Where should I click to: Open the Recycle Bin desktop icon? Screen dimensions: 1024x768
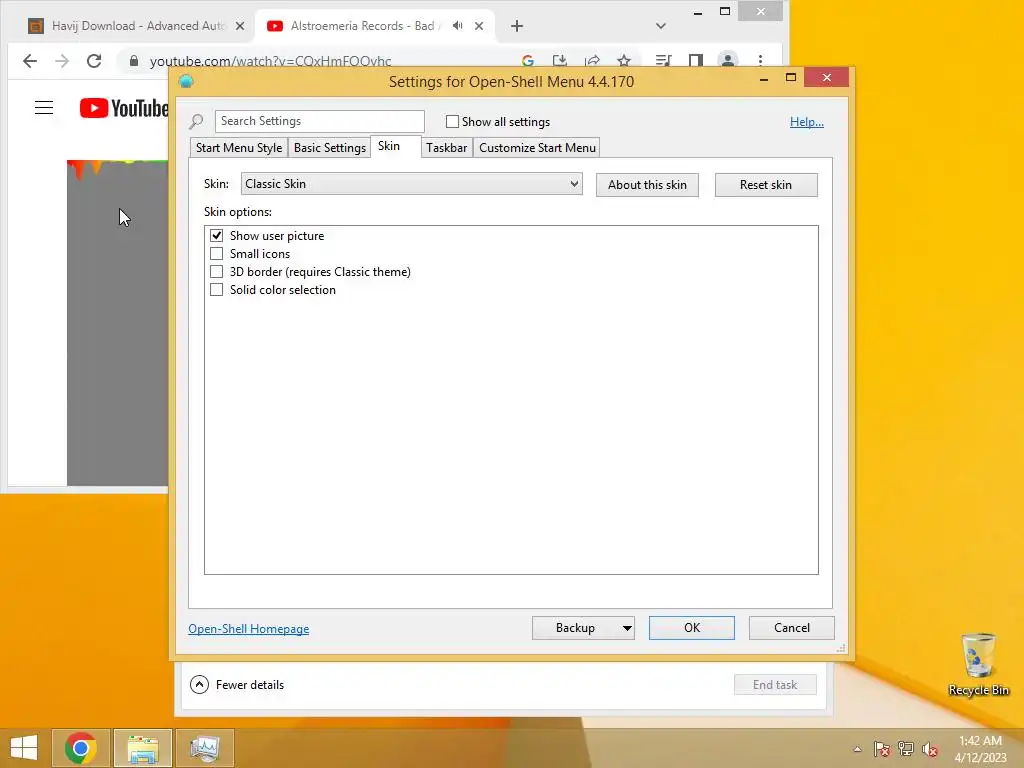coord(978,665)
